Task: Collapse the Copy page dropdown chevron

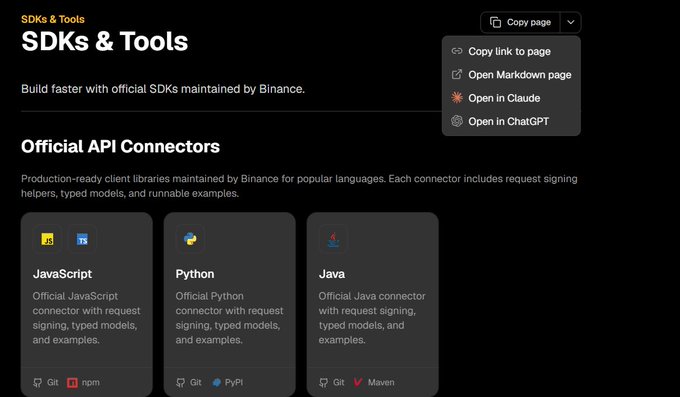Action: (x=571, y=22)
